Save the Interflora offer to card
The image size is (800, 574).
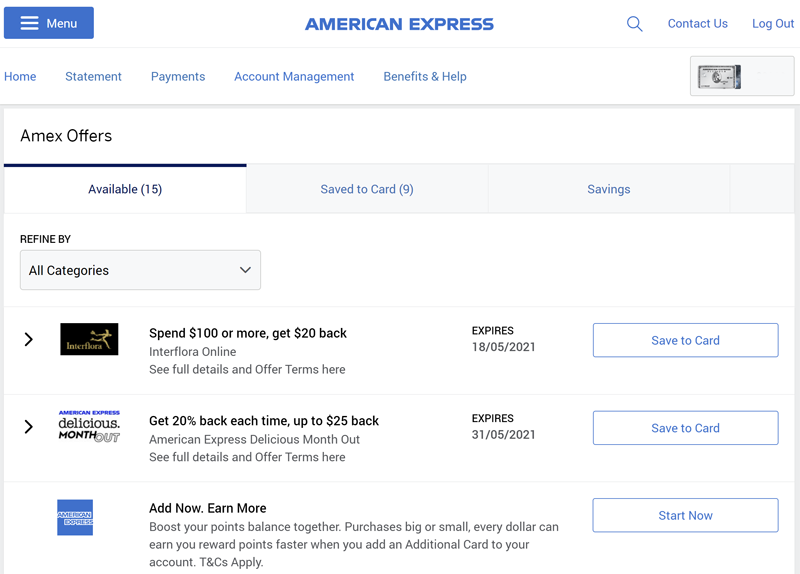click(x=685, y=340)
